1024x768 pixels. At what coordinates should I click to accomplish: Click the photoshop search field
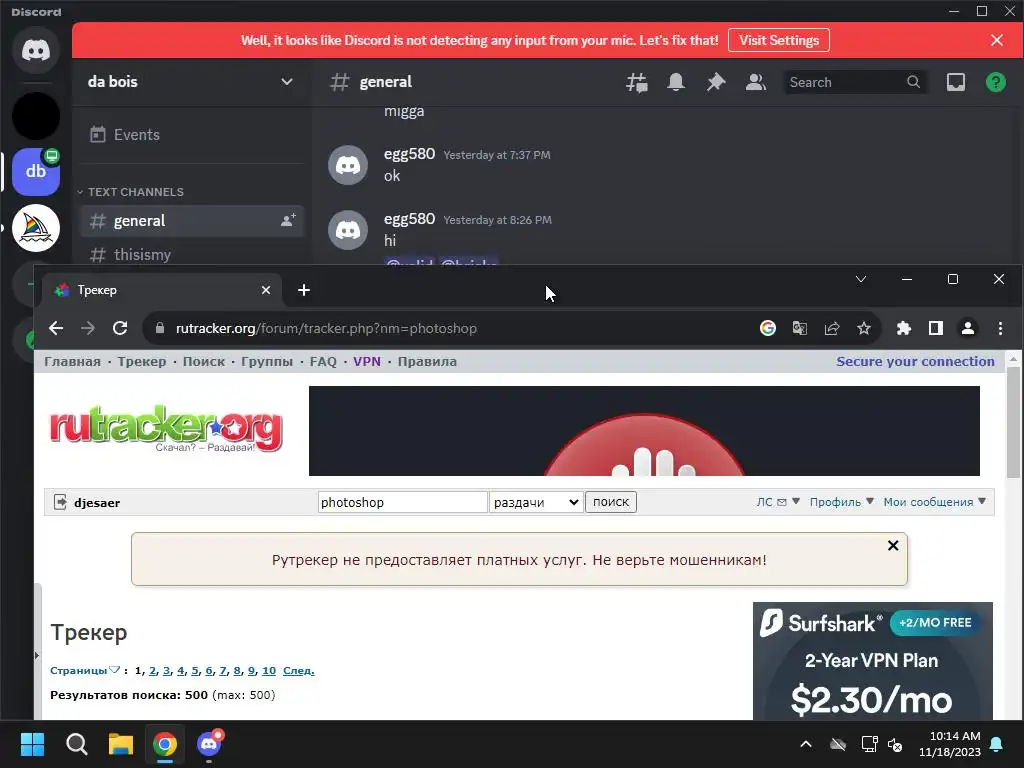(x=402, y=502)
